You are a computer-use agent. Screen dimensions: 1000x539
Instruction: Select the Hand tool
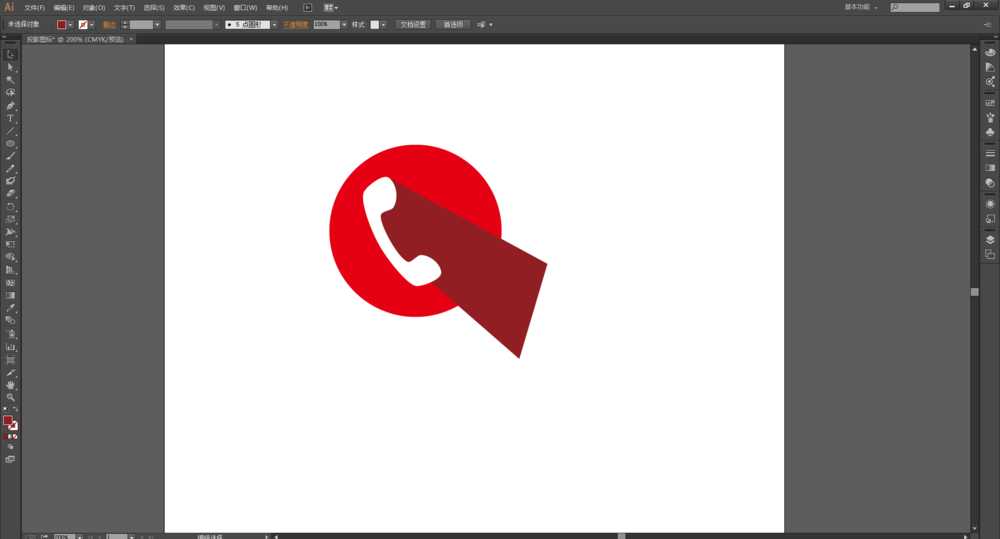point(11,385)
